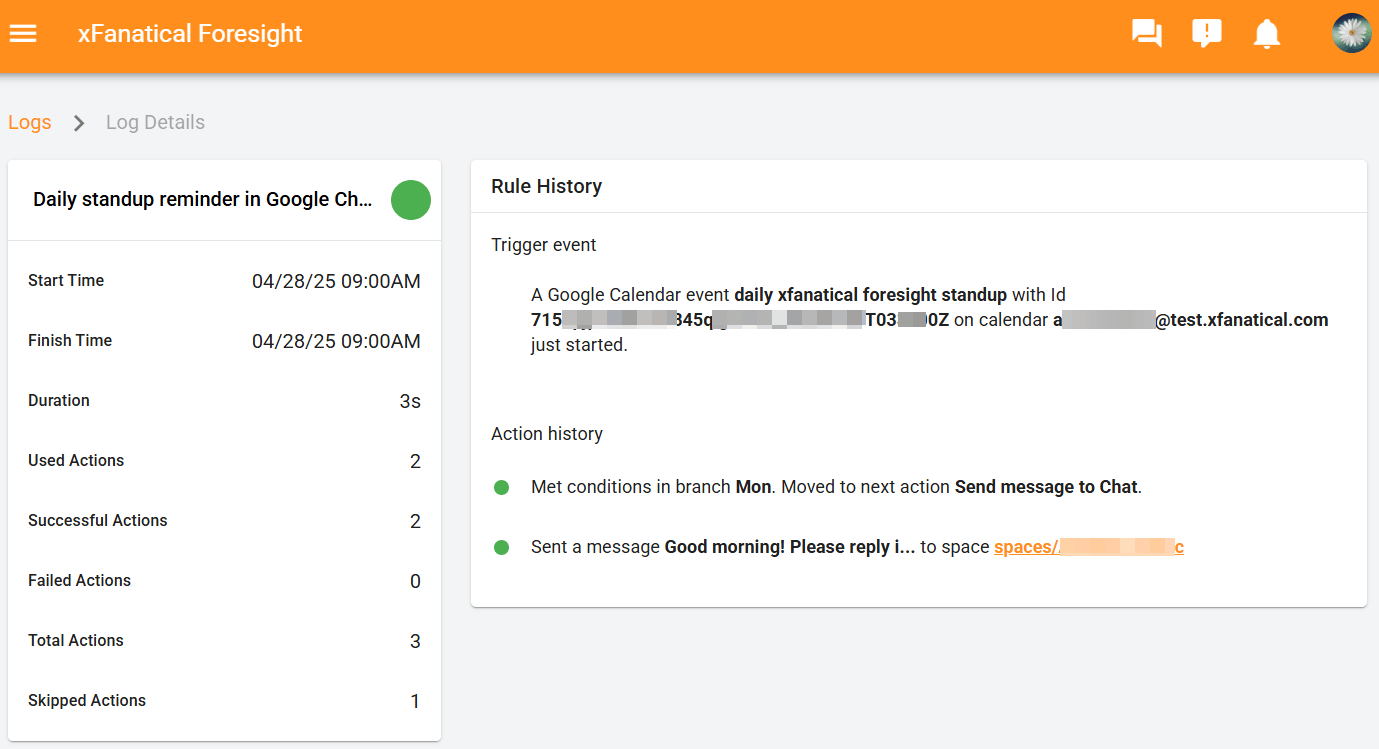Go back to Logs breadcrumb
The height and width of the screenshot is (749, 1379).
pos(30,122)
